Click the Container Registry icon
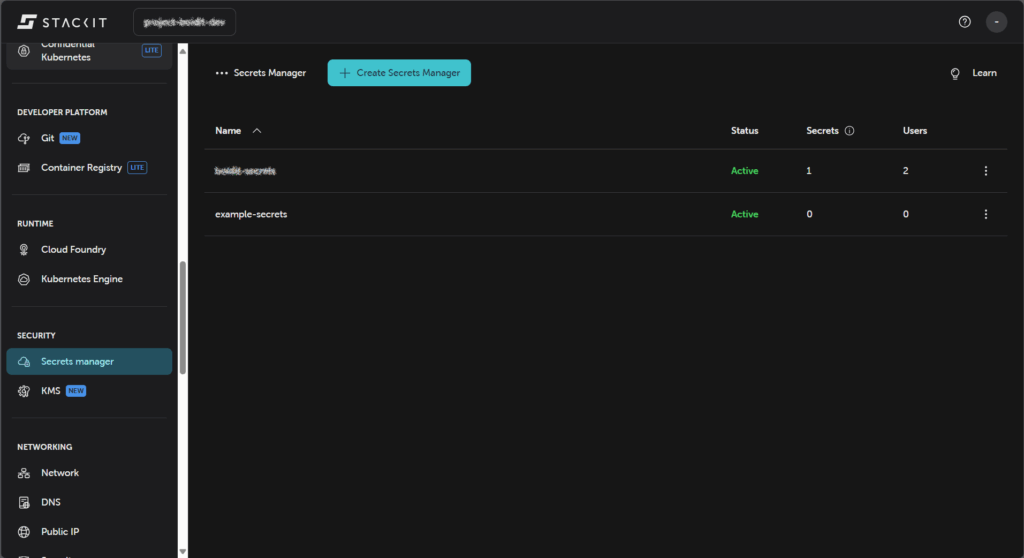 tap(24, 168)
